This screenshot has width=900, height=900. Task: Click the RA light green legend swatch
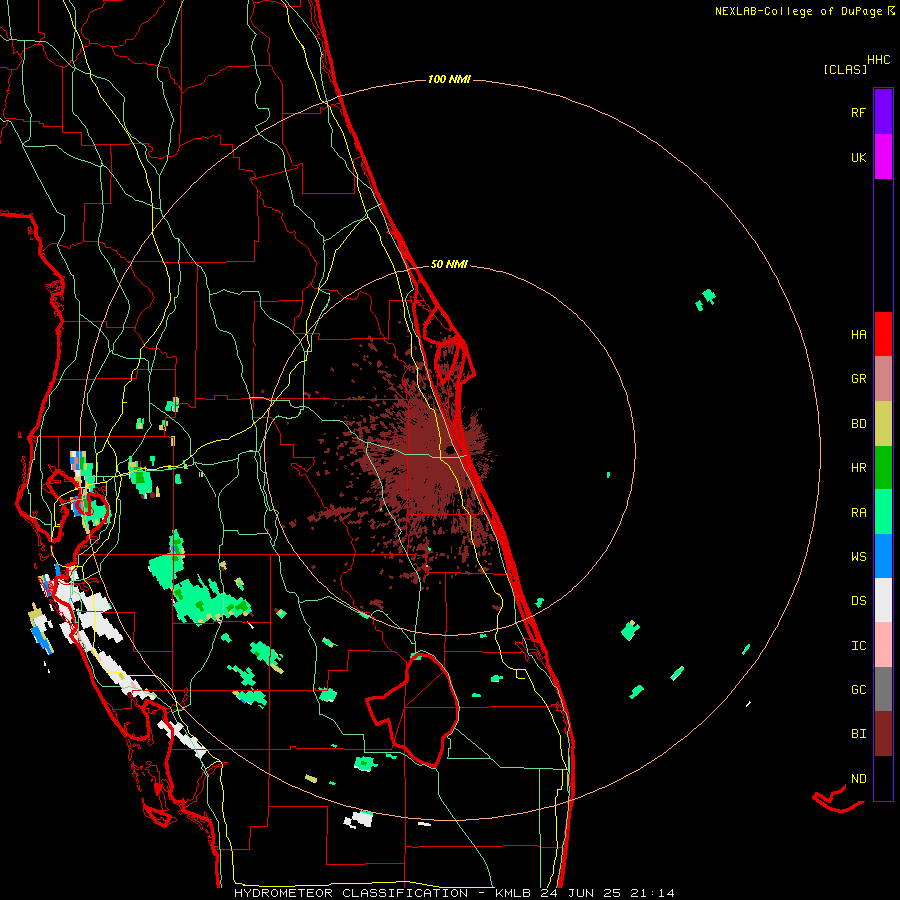click(x=883, y=512)
